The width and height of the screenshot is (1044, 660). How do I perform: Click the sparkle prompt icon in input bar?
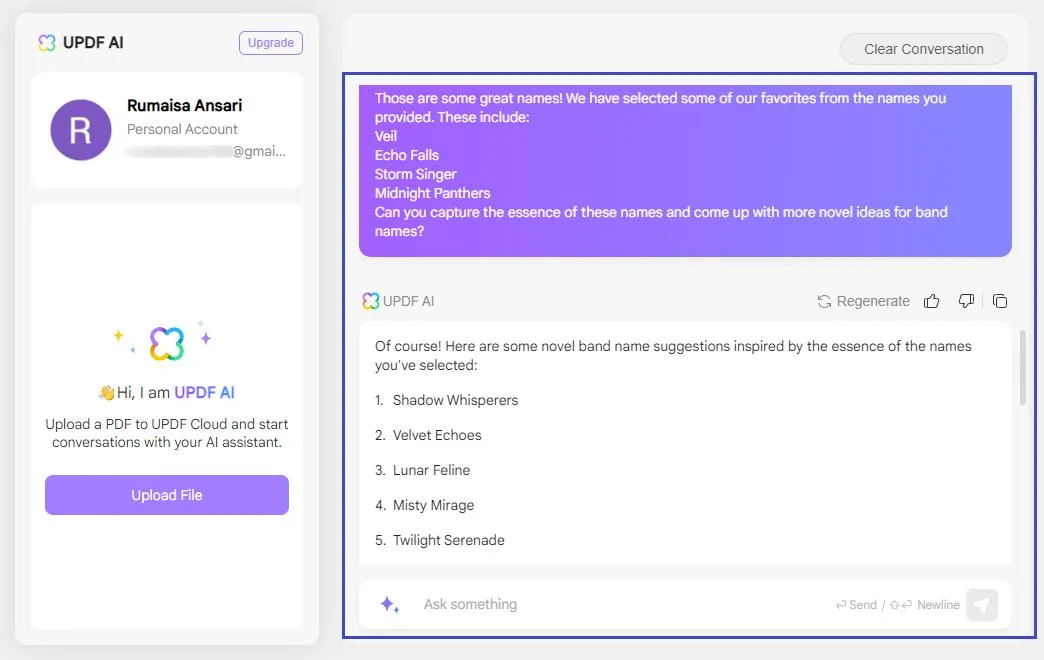coord(390,605)
